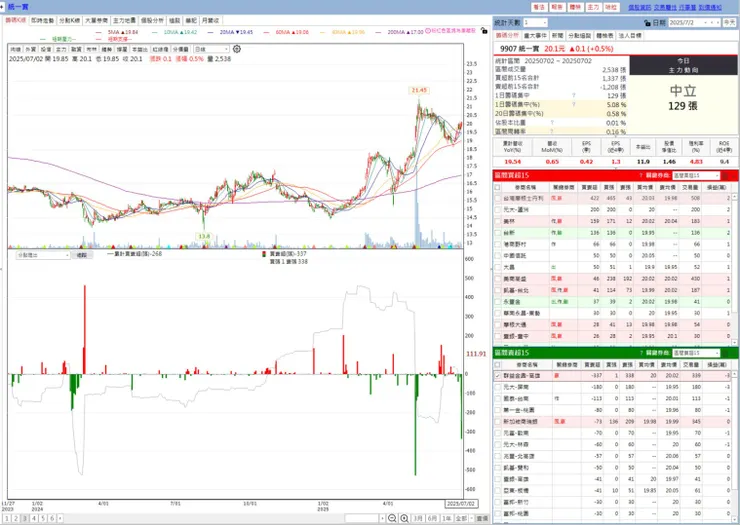Open help icon for 佔股本比重 row
Screen dimensions: 740x525
click(x=552, y=123)
